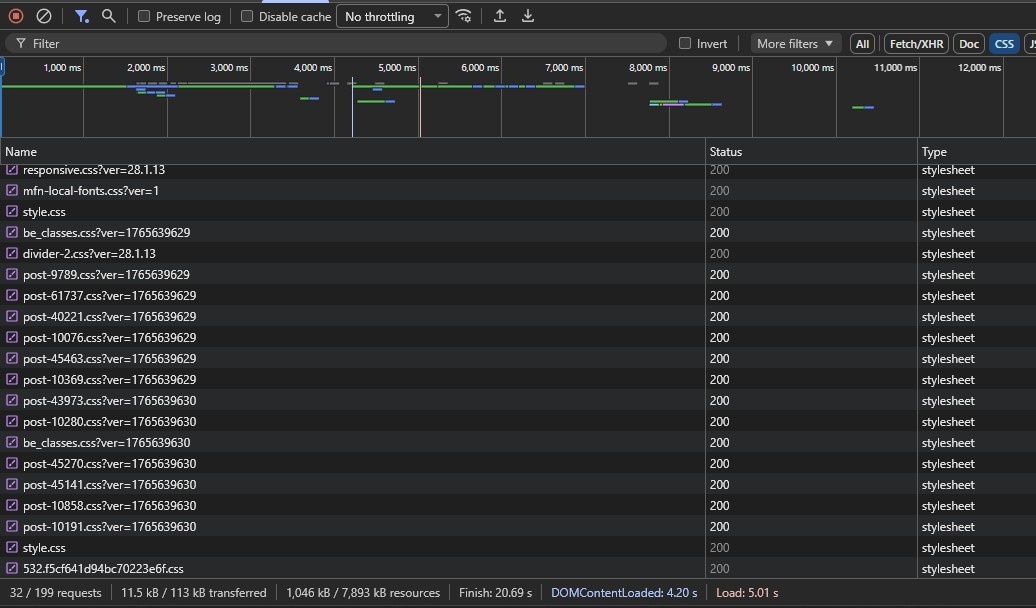Click the export HAR download icon
The width and height of the screenshot is (1036, 608).
coord(528,16)
